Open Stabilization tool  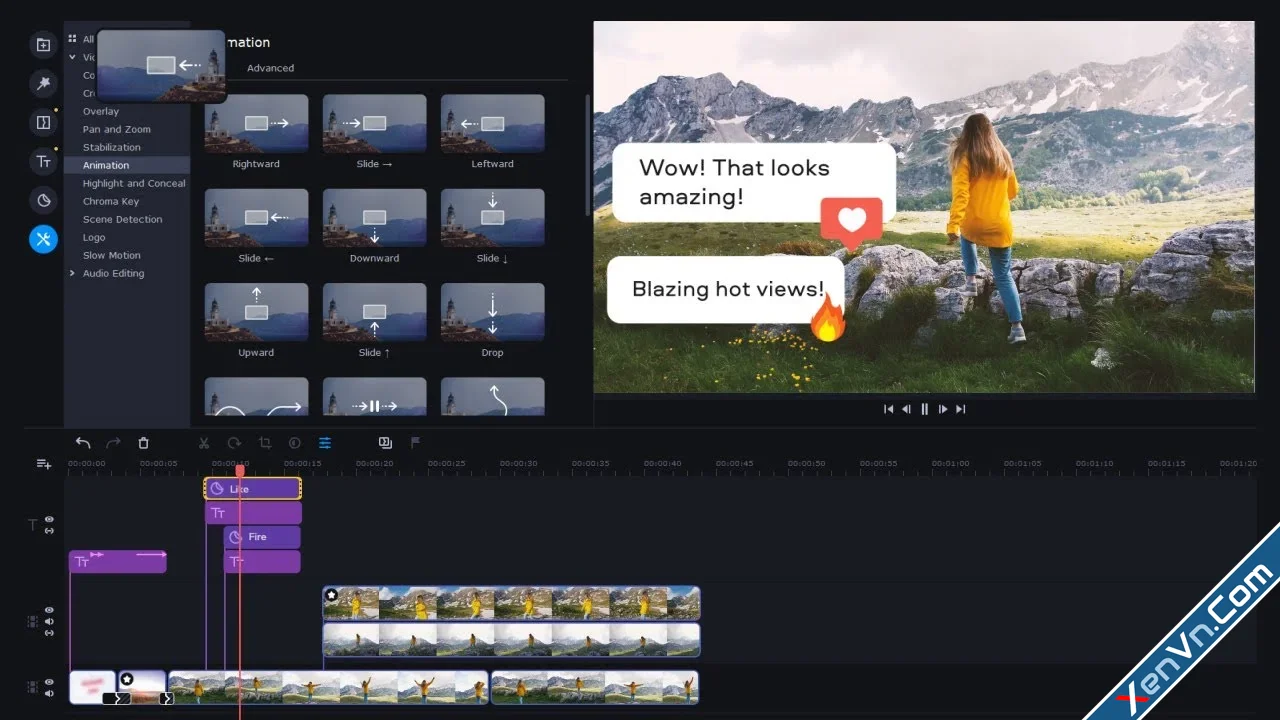tap(112, 147)
